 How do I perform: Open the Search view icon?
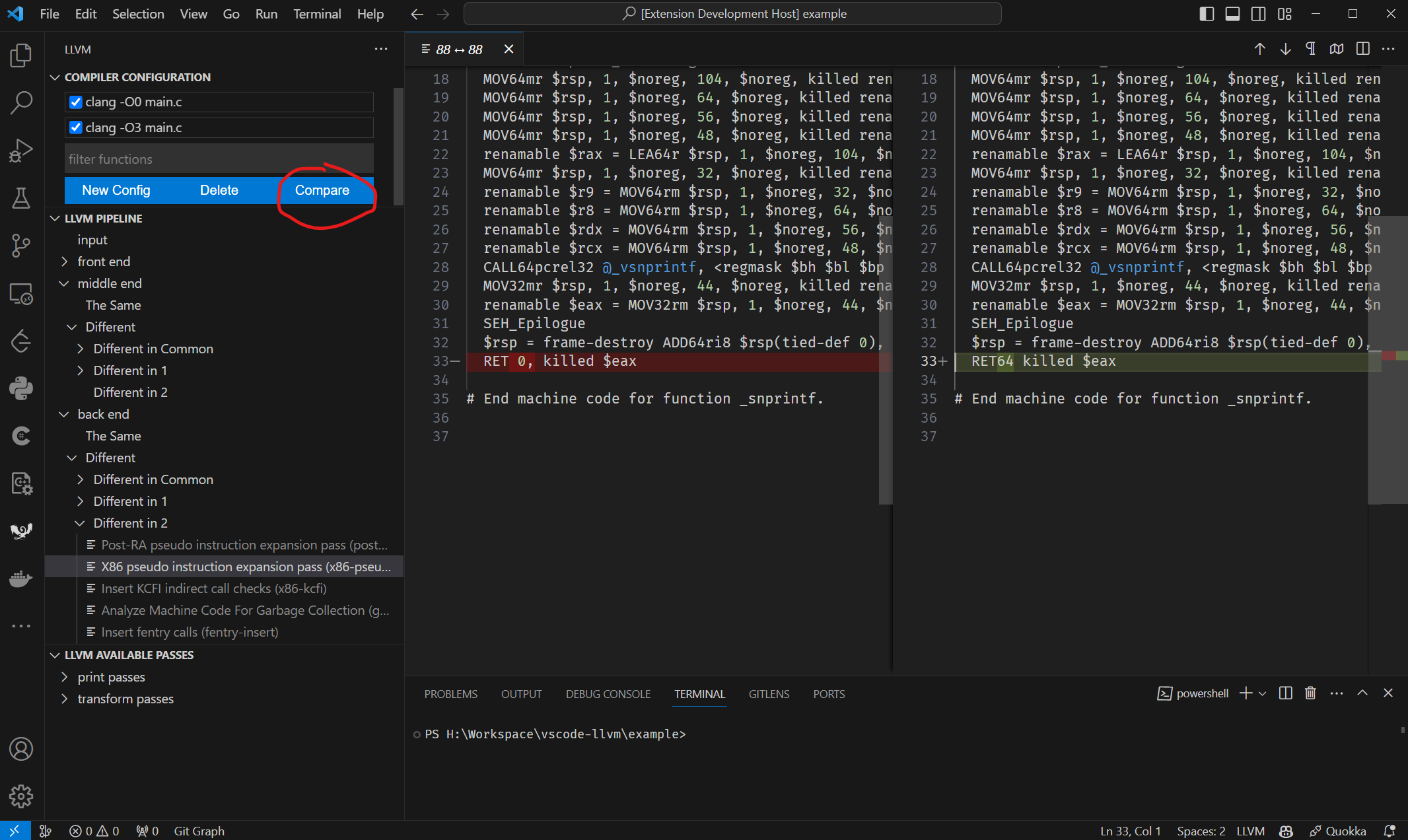pyautogui.click(x=21, y=103)
